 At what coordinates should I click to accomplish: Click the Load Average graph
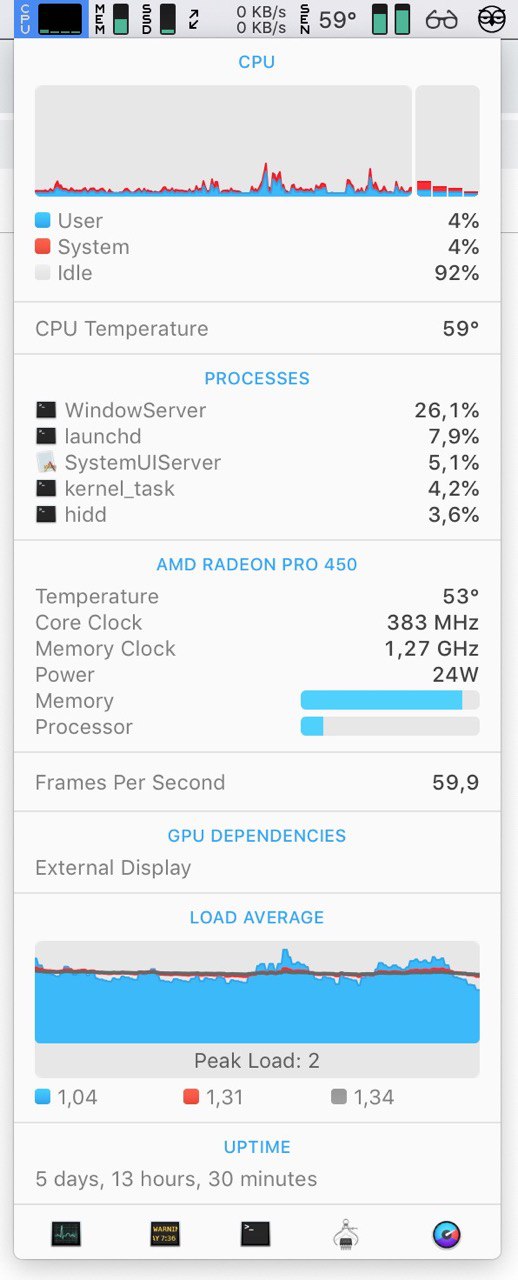tap(257, 992)
